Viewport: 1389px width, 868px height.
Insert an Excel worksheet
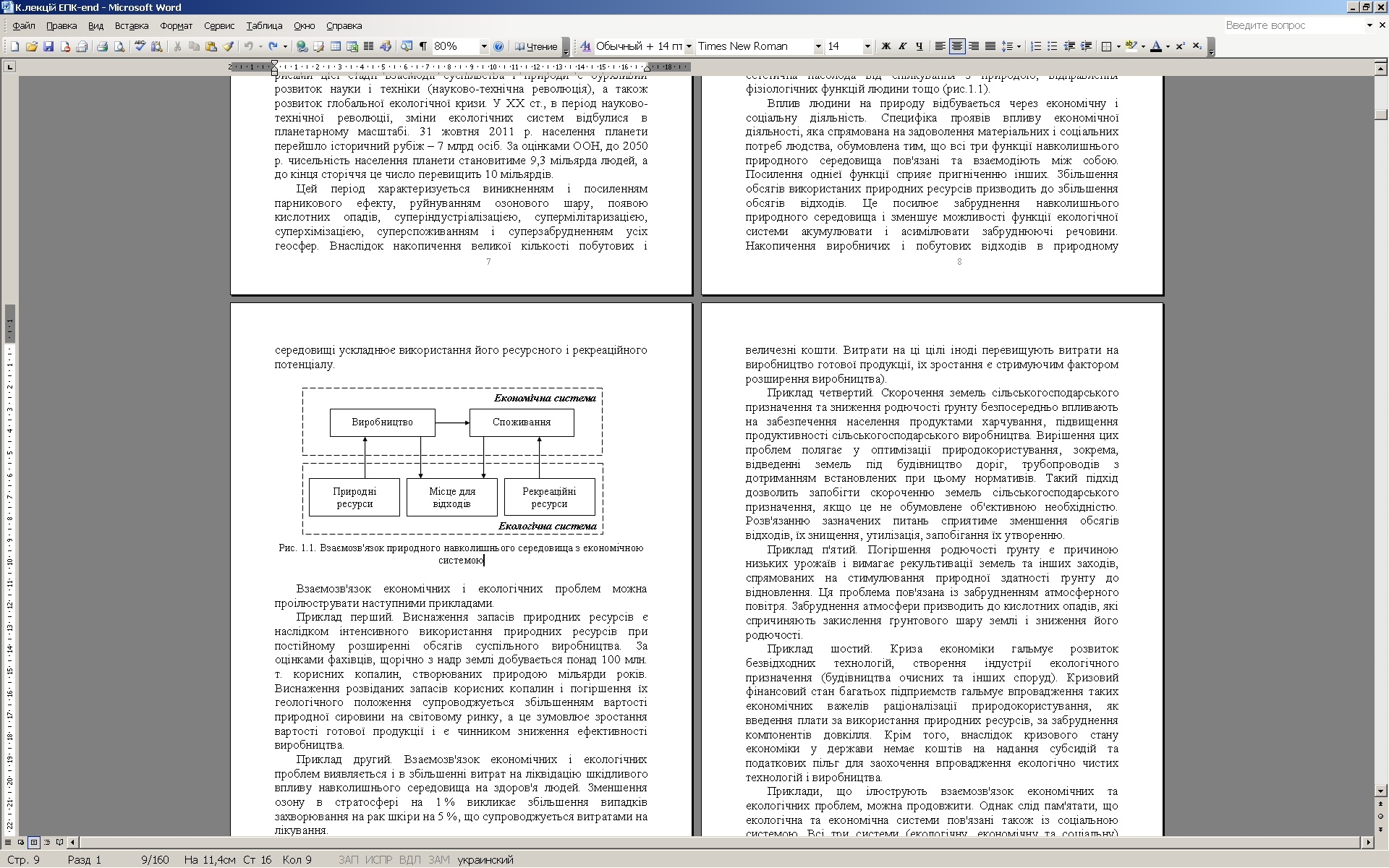(x=352, y=46)
